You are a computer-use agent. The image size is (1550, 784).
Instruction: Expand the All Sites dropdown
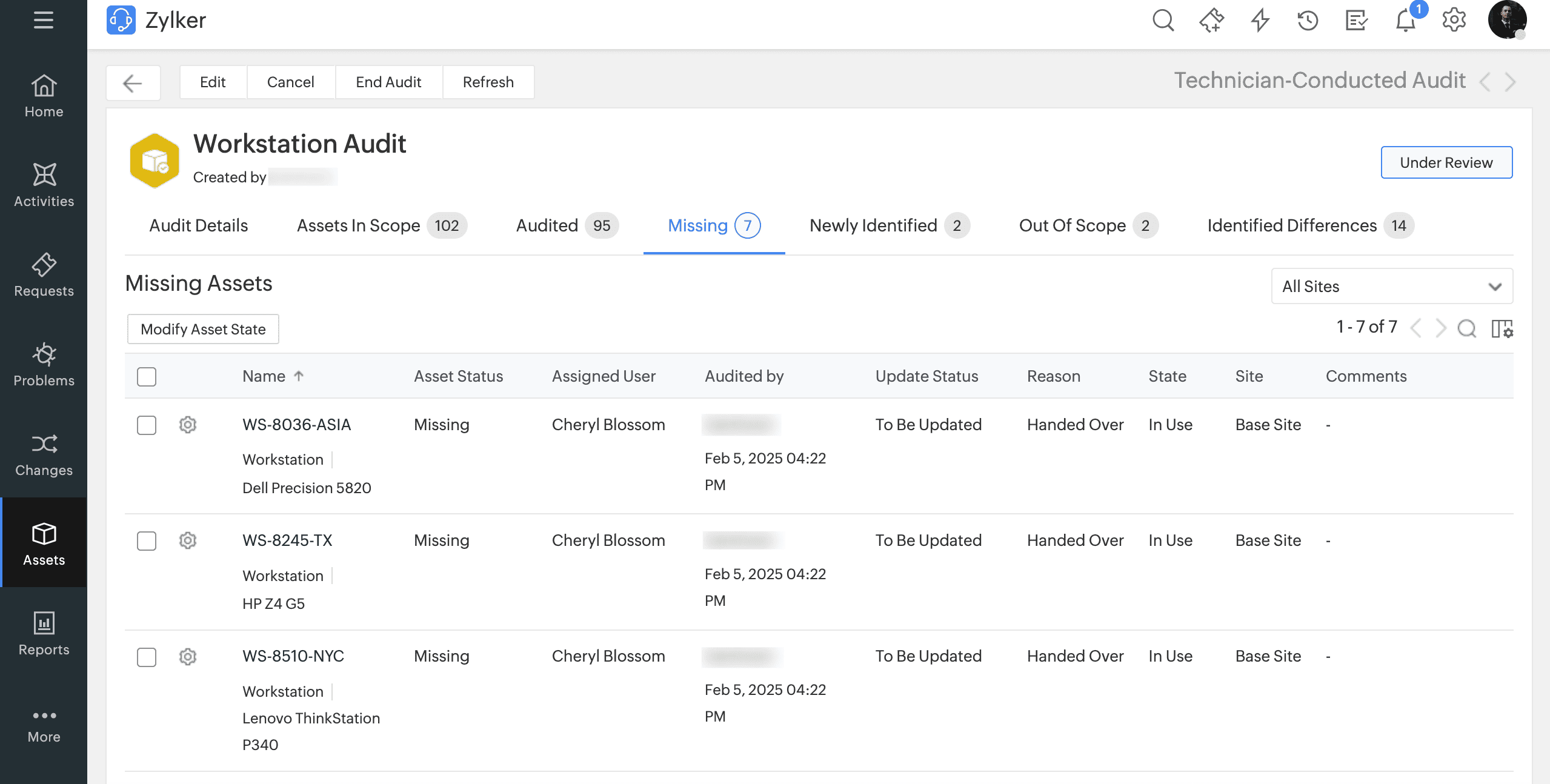click(1391, 286)
